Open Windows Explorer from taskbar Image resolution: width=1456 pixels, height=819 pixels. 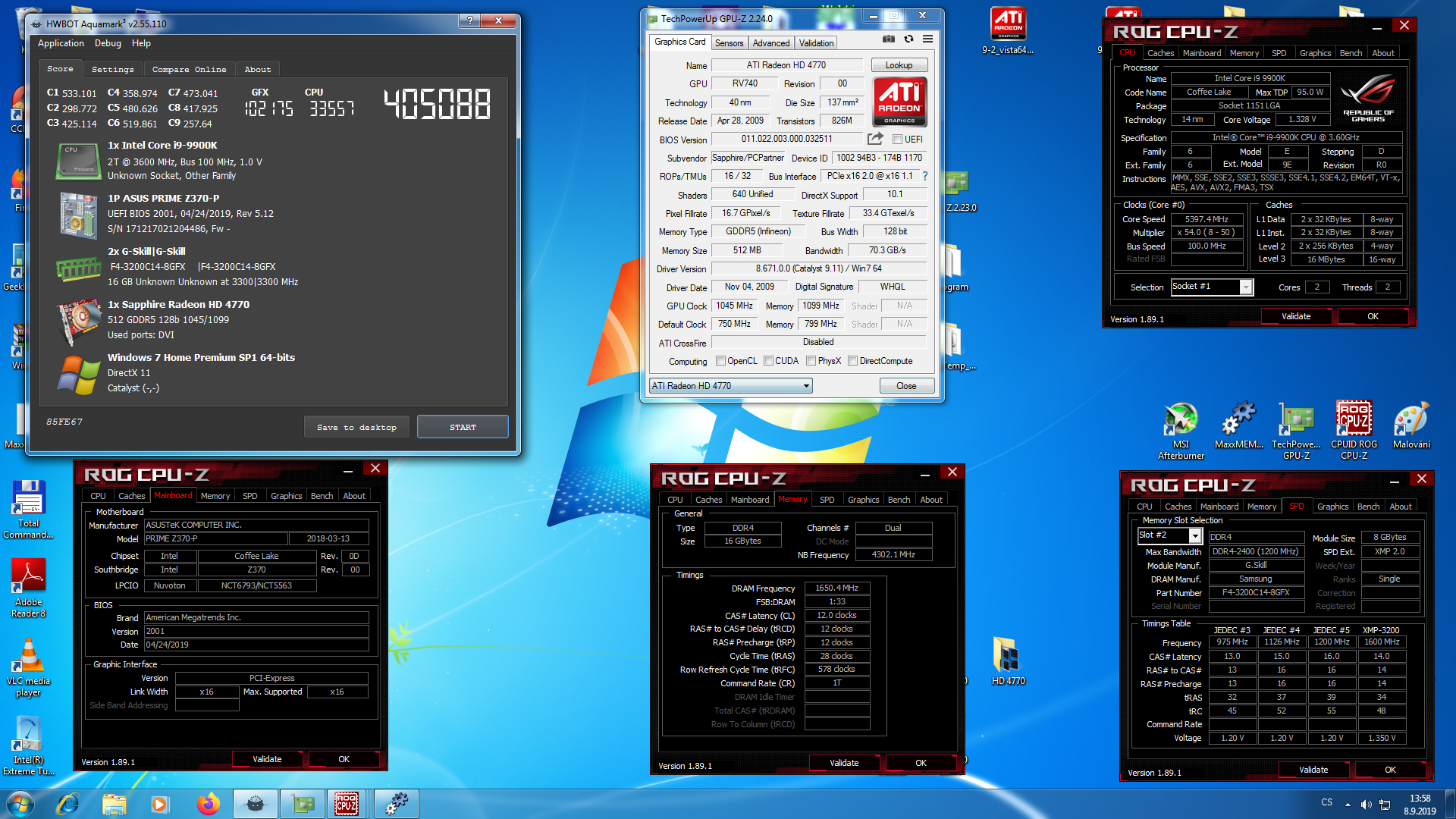click(x=114, y=804)
